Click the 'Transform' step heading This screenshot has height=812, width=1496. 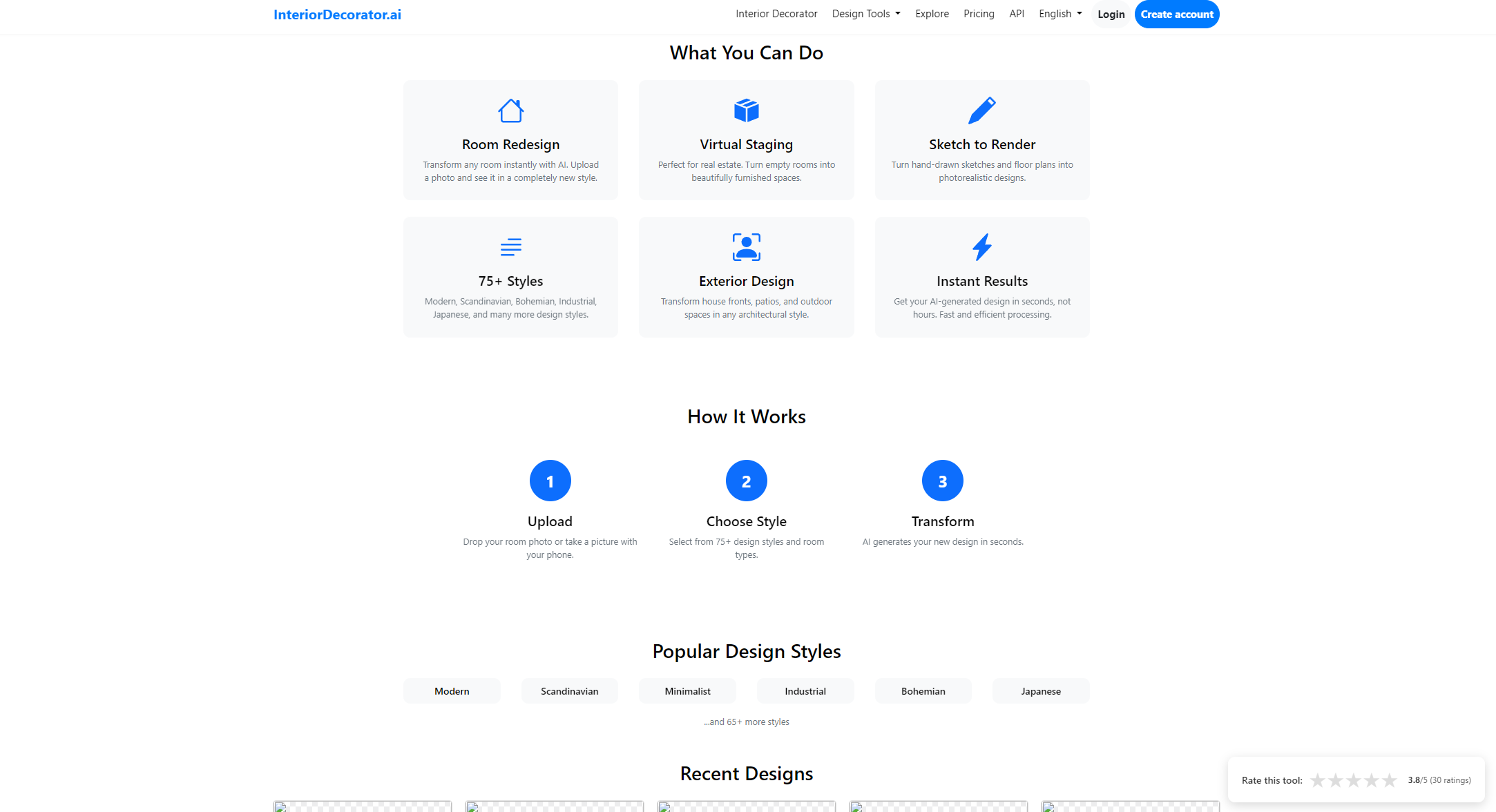942,521
